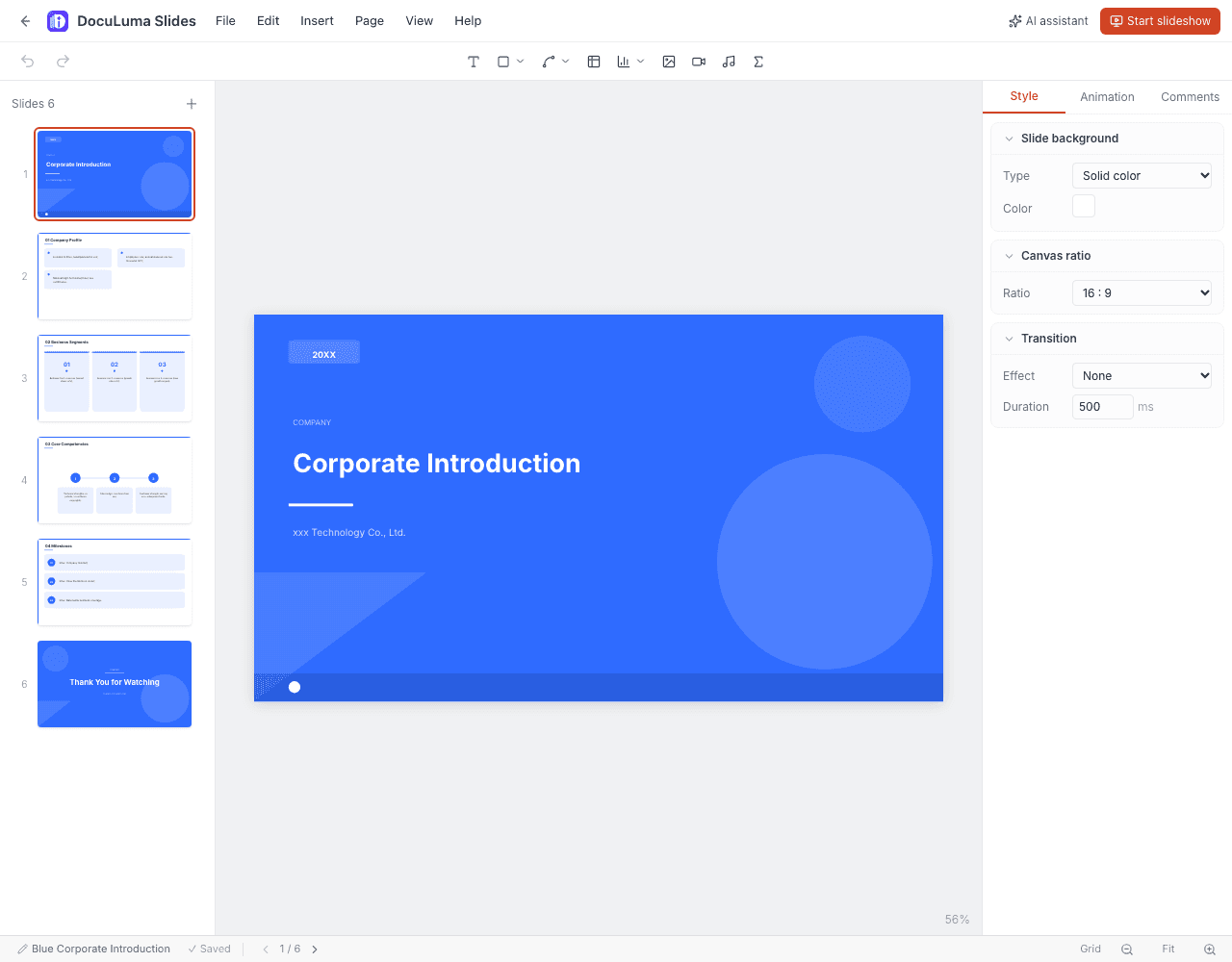Insert a formula using the sigma icon
The image size is (1232, 962).
point(758,62)
